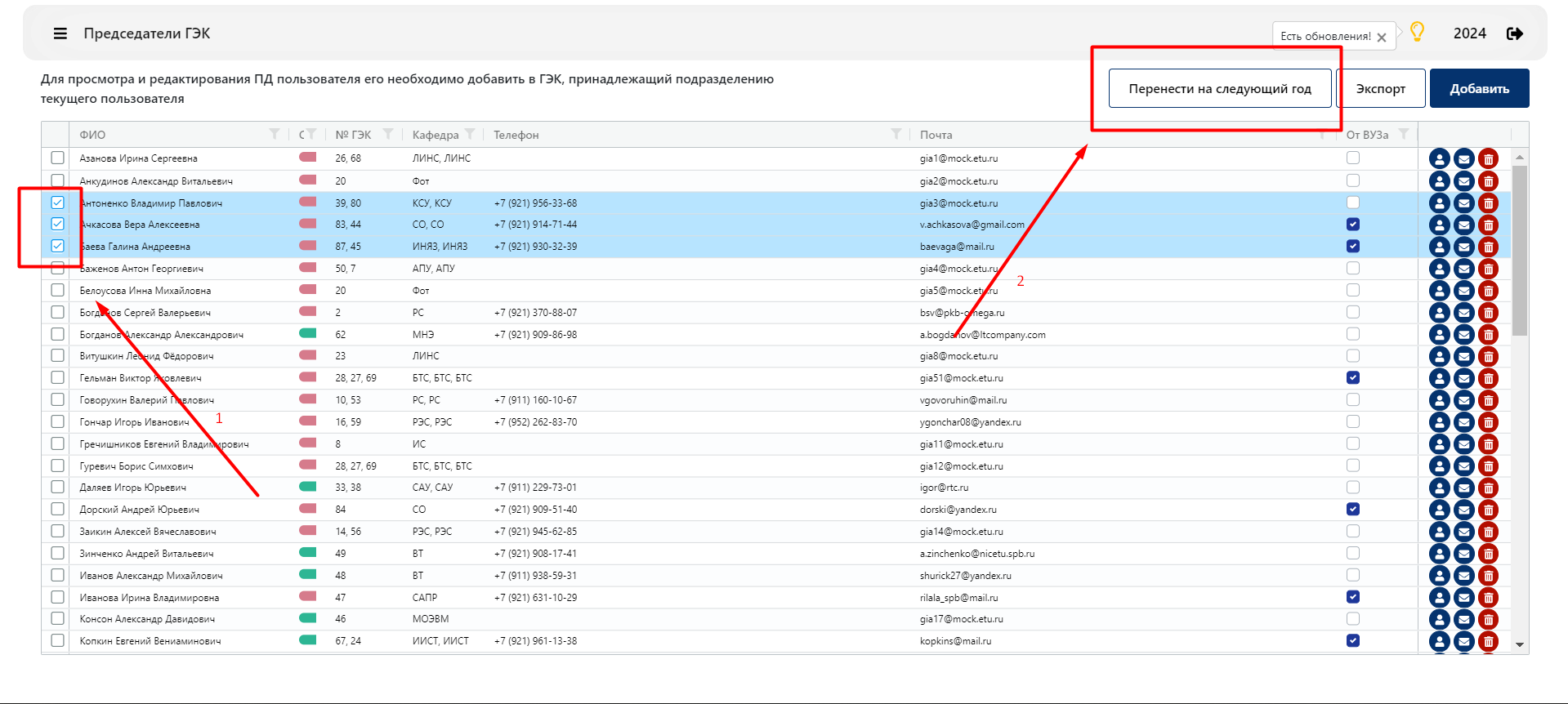This screenshot has width=1568, height=704.
Task: Toggle От ВУЗа checkbox for Гельман Виктор
Action: tap(1353, 377)
